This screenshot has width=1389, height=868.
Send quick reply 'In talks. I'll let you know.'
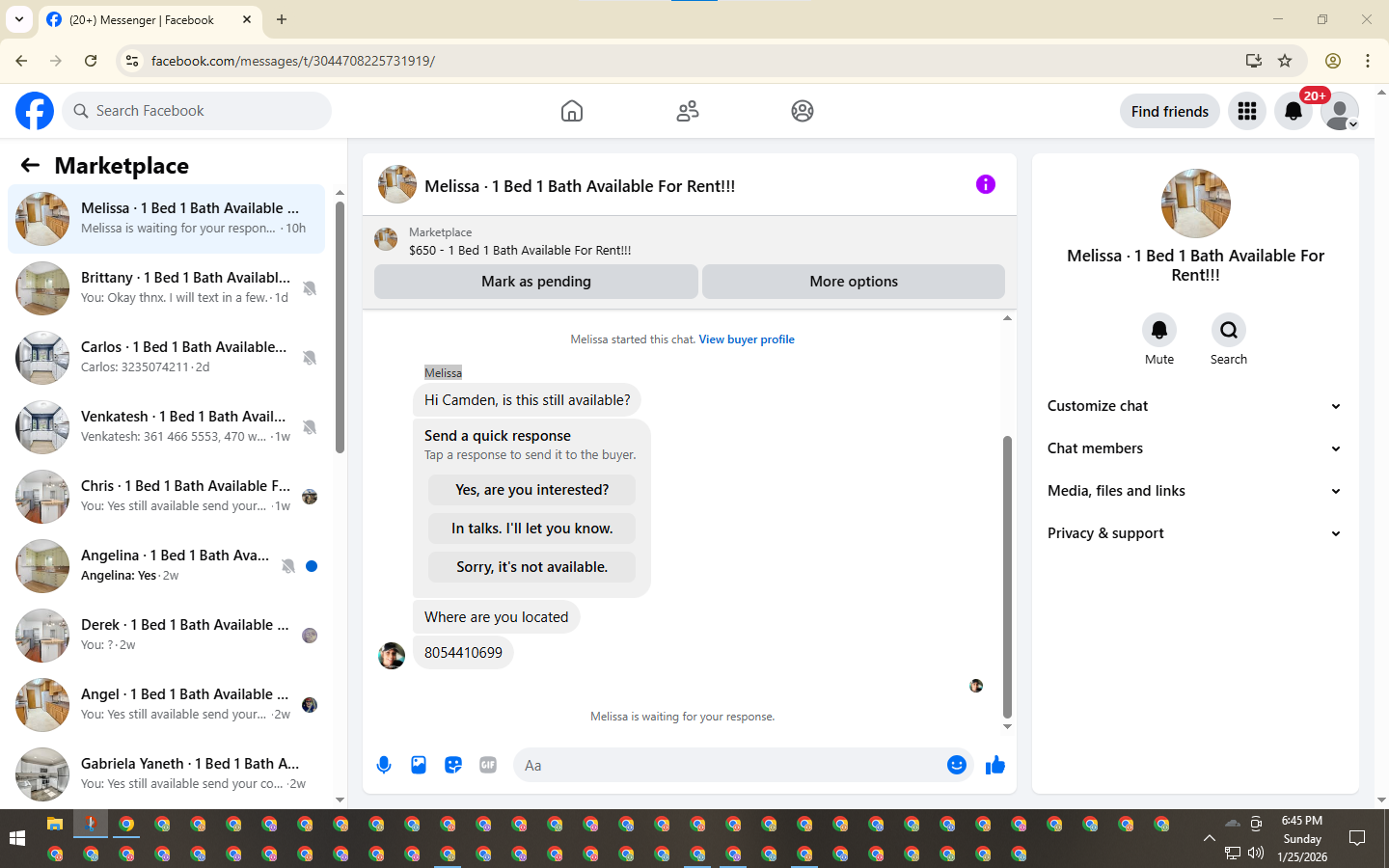pos(532,529)
